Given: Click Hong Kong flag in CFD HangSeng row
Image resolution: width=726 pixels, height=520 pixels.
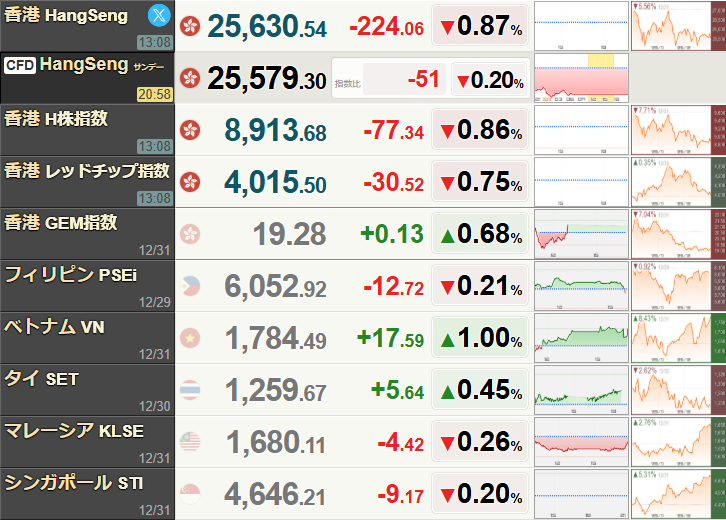Looking at the screenshot, I should pyautogui.click(x=190, y=78).
